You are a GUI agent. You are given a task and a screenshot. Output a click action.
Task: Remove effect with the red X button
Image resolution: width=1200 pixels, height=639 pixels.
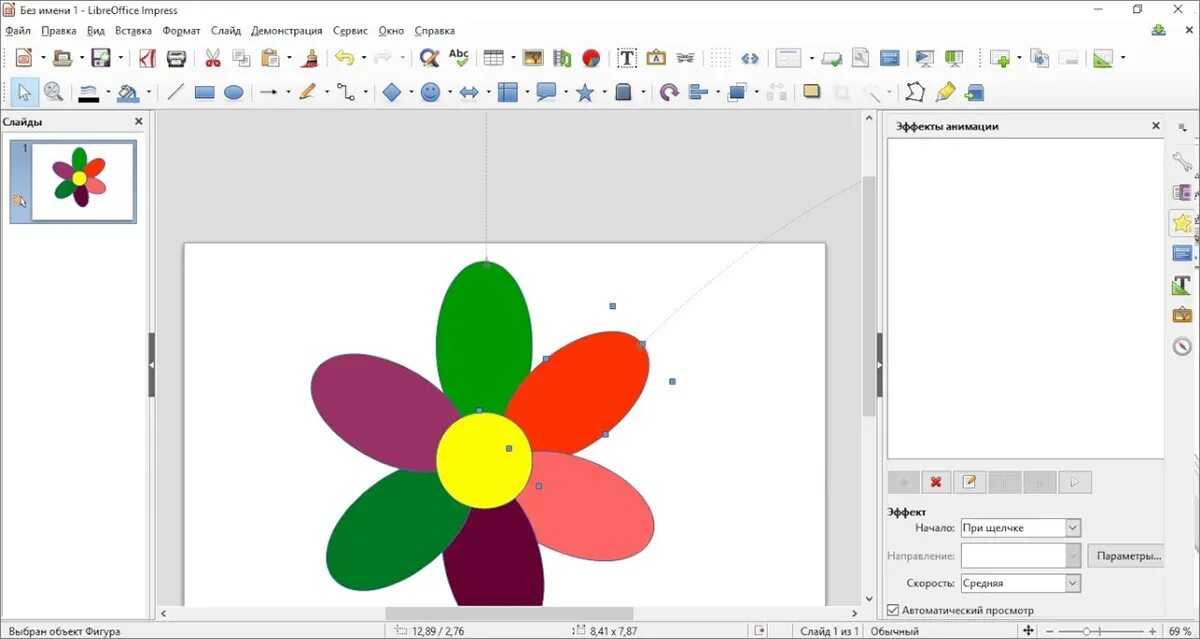point(936,482)
